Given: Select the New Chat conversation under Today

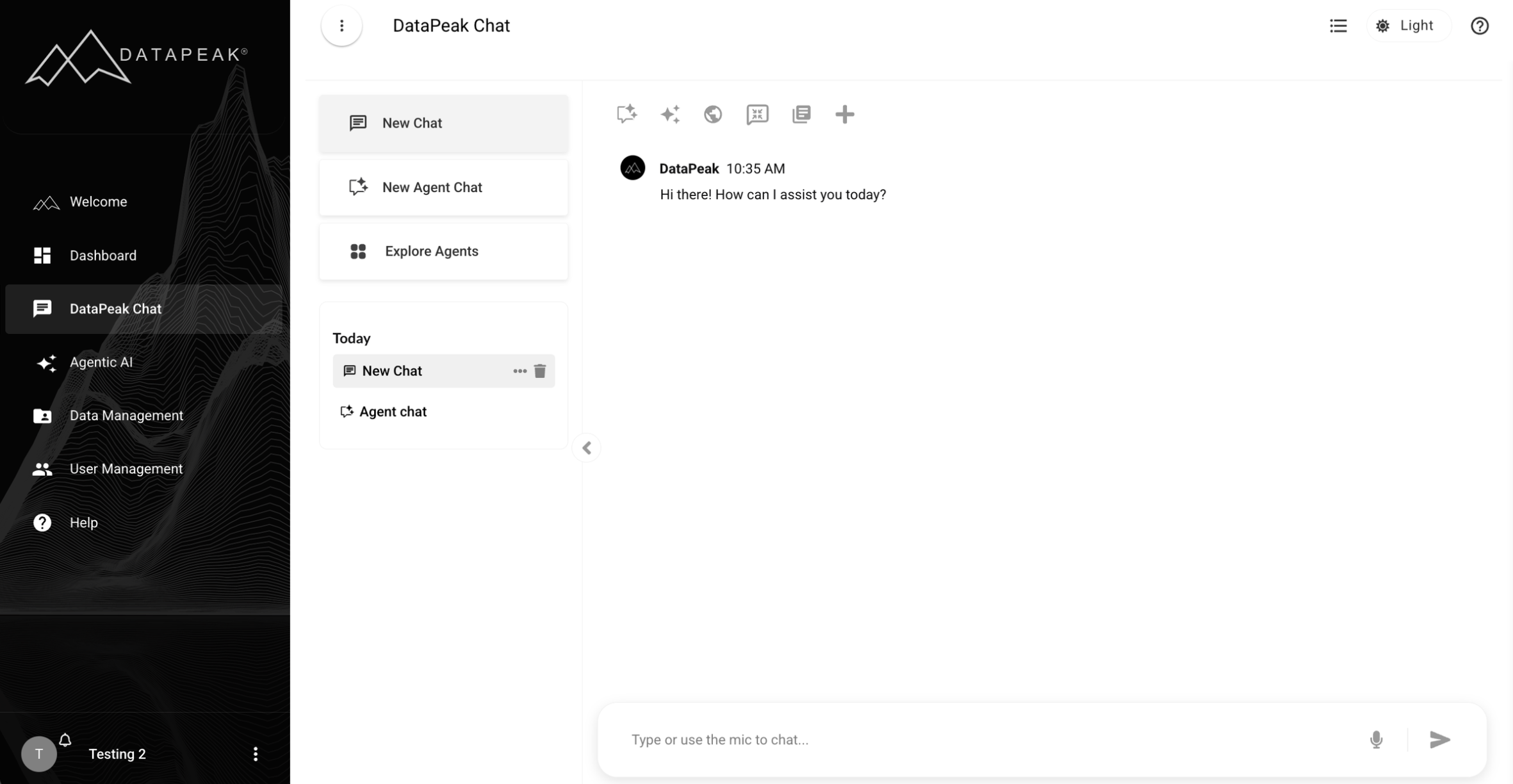Looking at the screenshot, I should pyautogui.click(x=443, y=371).
